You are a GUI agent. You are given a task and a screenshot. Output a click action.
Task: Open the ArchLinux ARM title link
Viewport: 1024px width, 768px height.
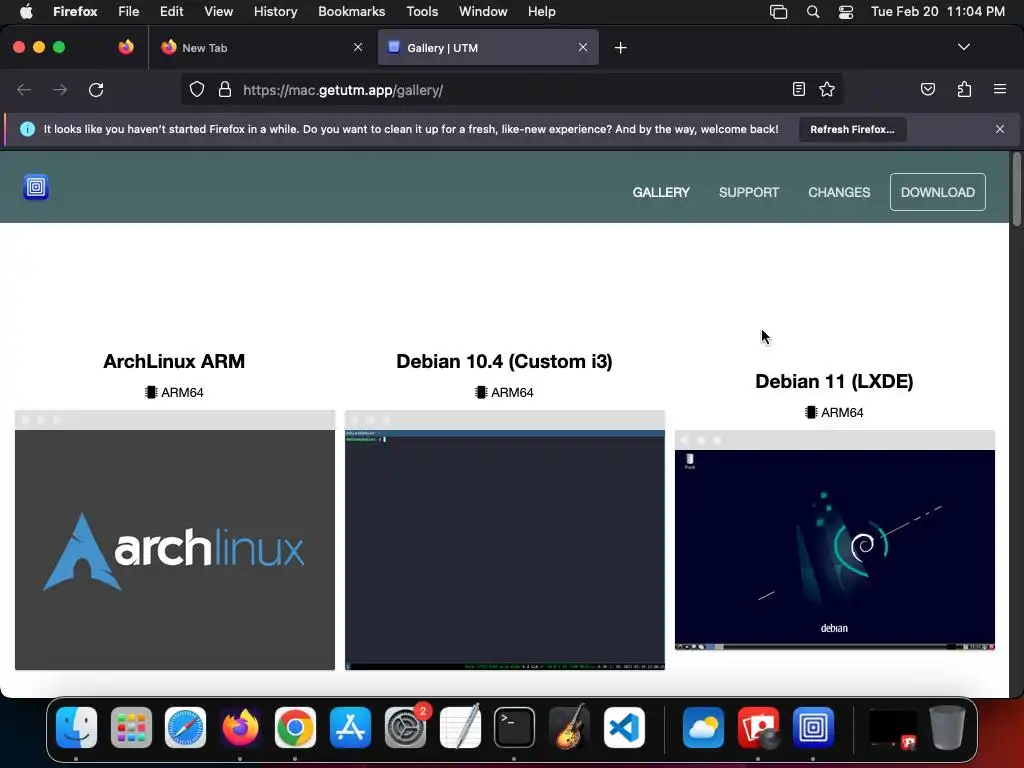coord(174,361)
